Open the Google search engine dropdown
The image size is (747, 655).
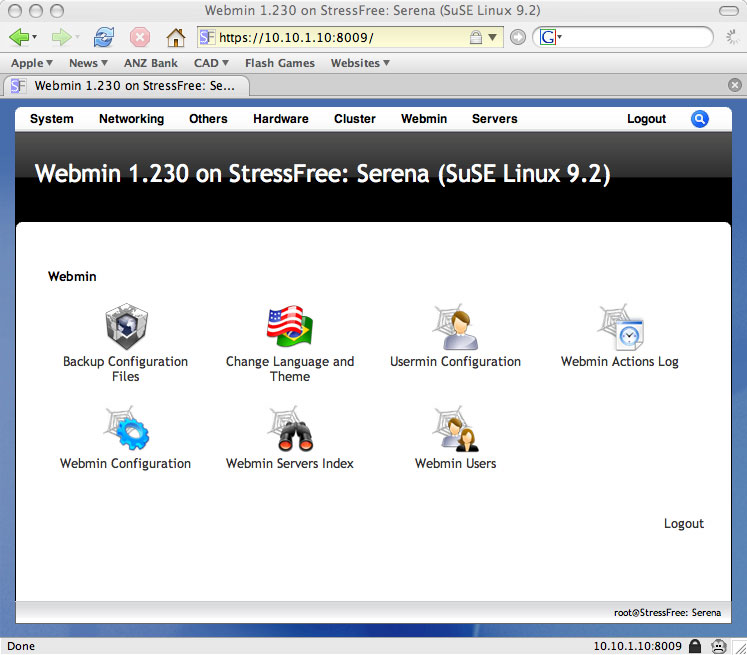550,37
